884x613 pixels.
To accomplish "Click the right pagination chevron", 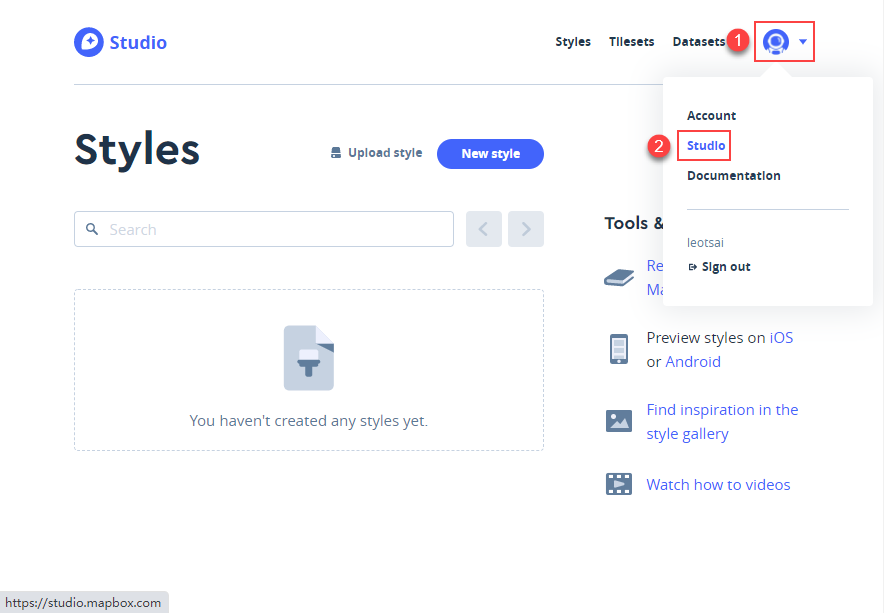I will click(x=525, y=229).
